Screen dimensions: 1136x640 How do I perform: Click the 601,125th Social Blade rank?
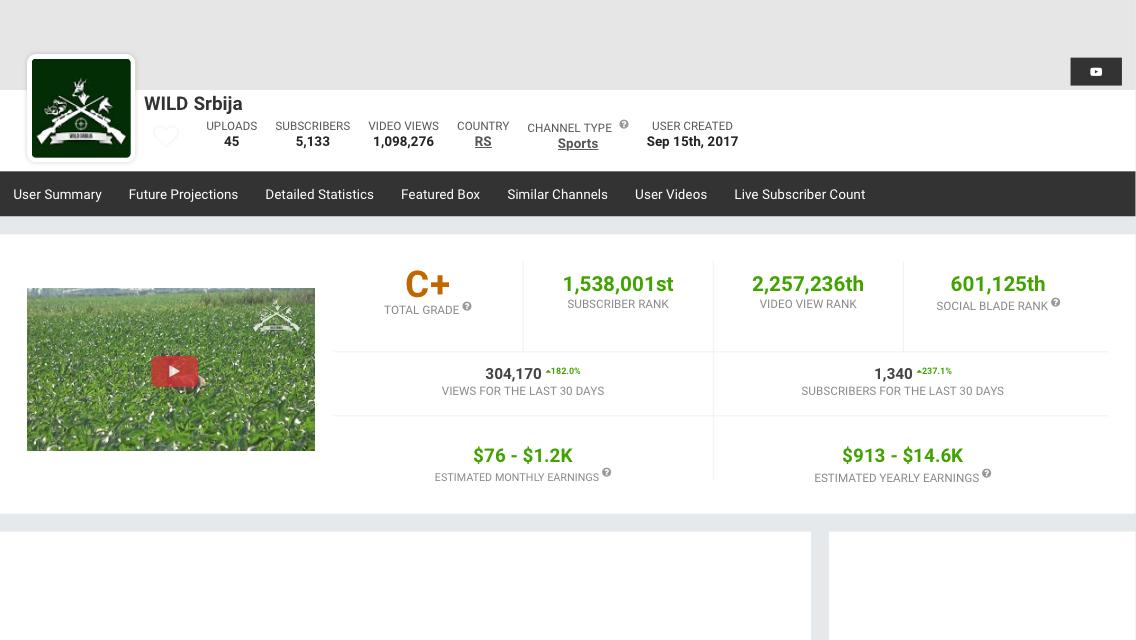coord(998,284)
